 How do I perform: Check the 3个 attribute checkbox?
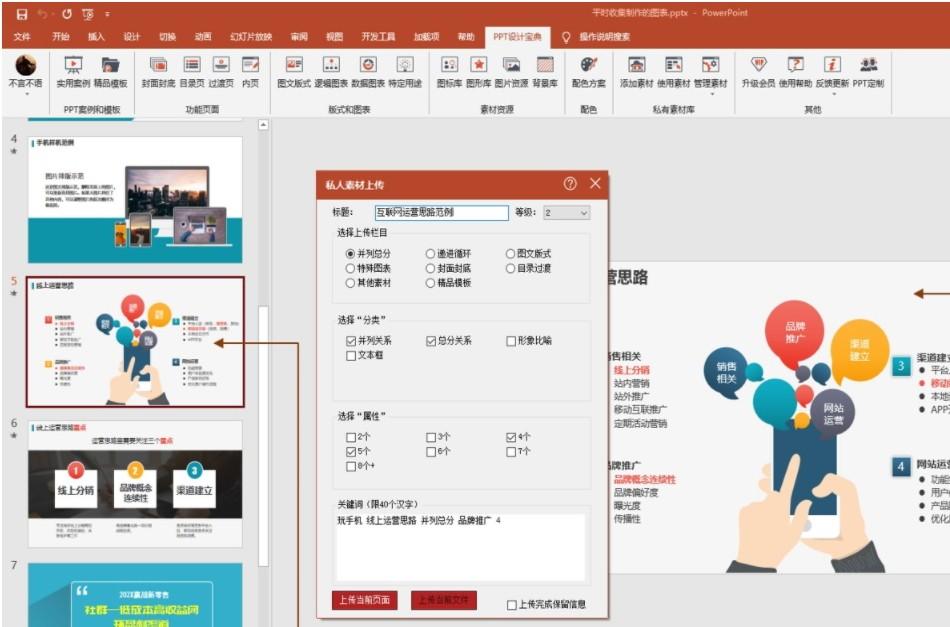coord(431,437)
